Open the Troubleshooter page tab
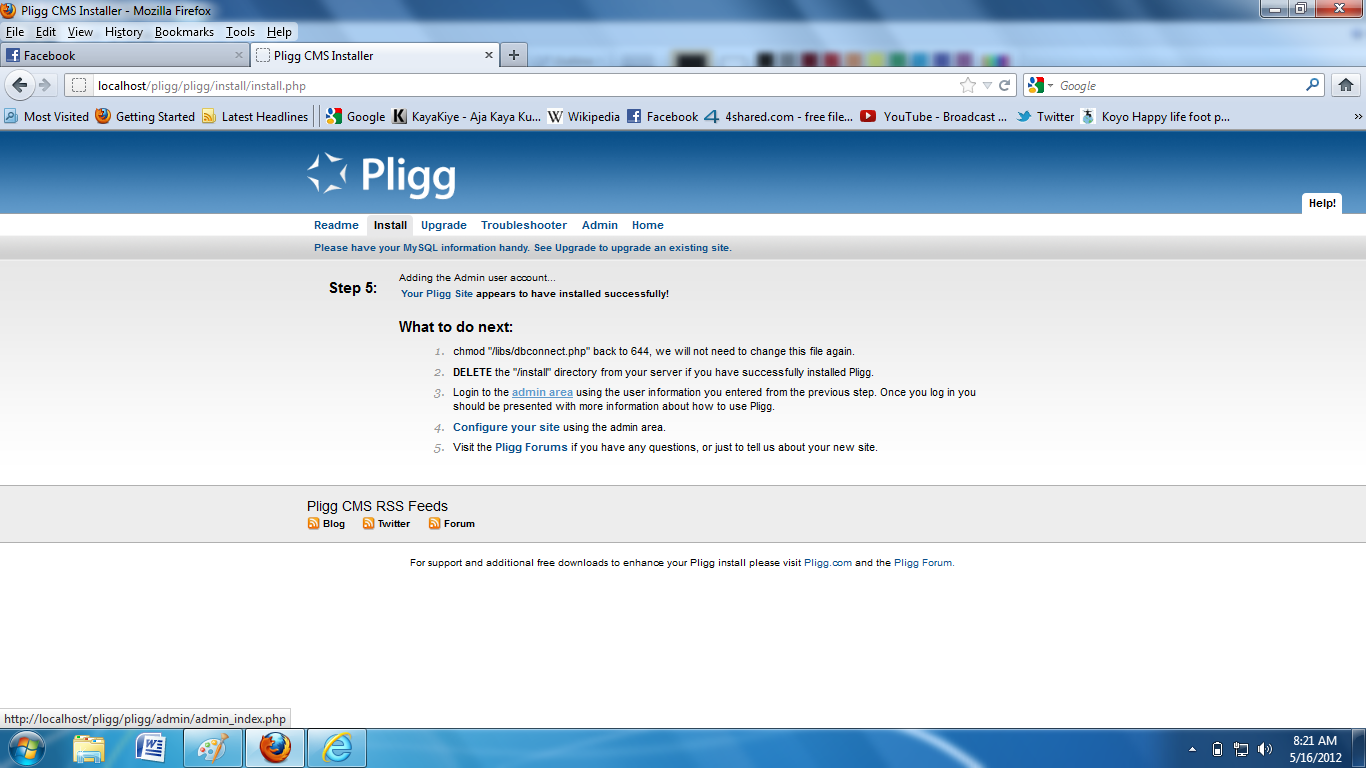 pos(524,225)
